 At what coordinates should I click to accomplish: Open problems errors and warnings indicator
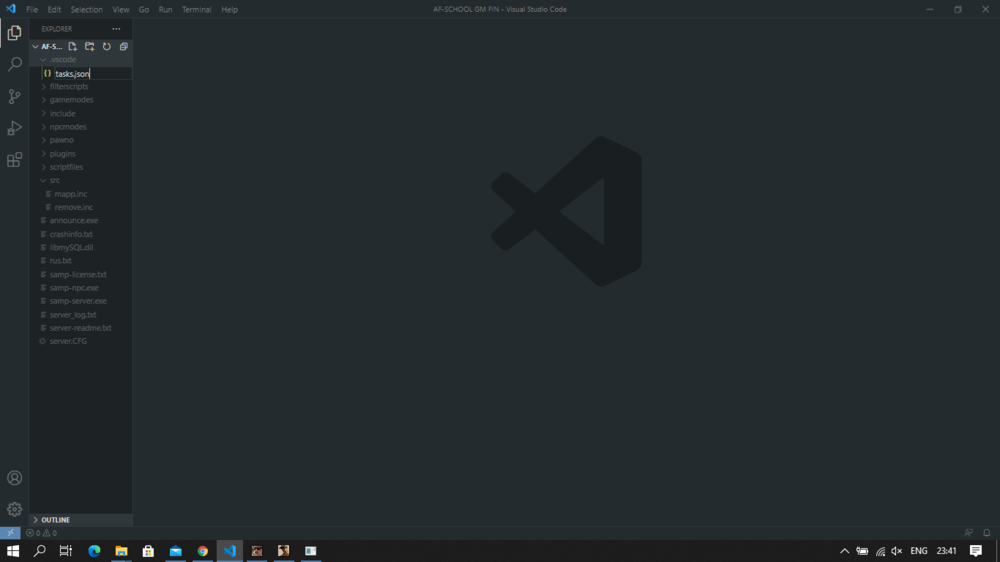(41, 533)
